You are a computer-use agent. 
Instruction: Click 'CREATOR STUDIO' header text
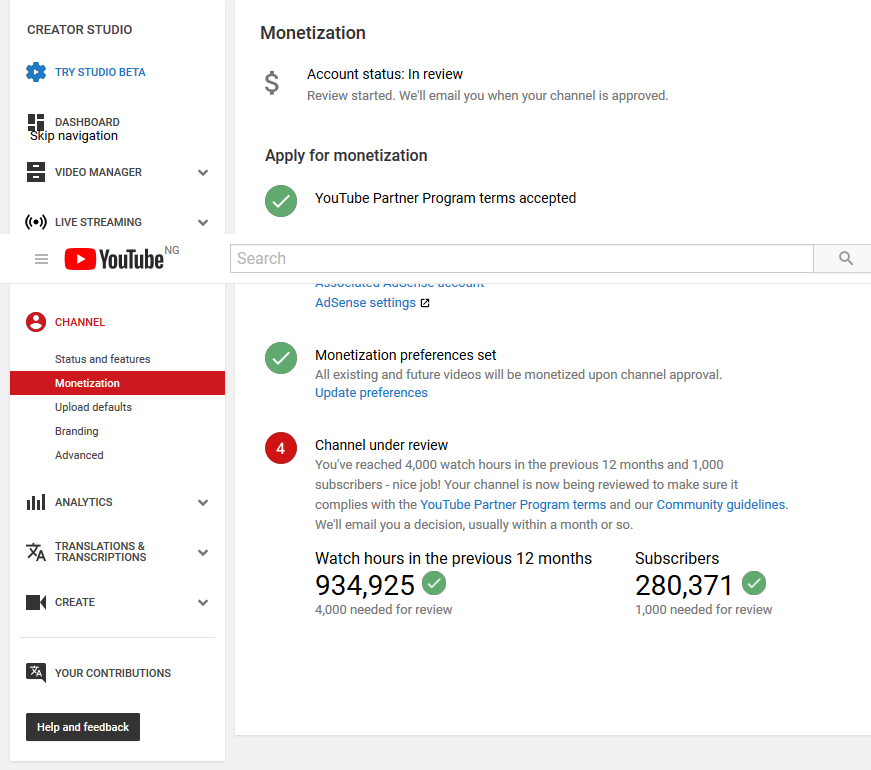coord(80,30)
